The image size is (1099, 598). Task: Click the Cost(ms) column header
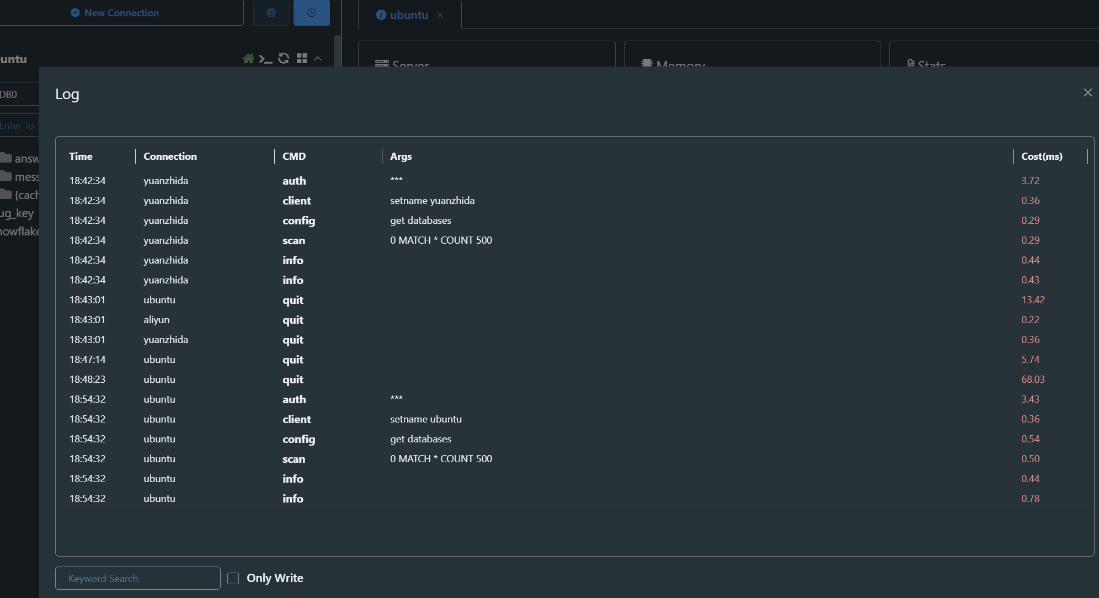click(x=1041, y=156)
